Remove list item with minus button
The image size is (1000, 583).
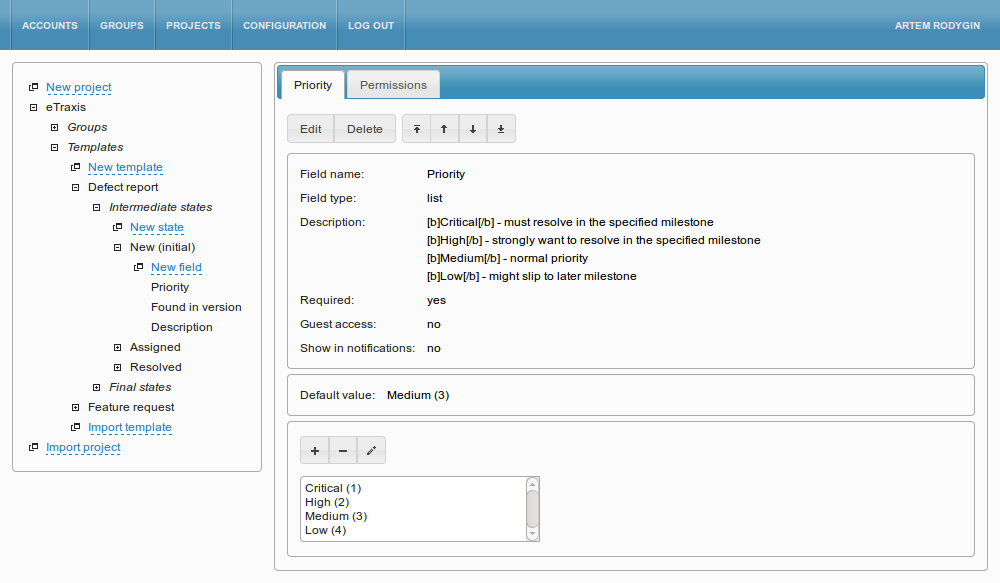tap(343, 451)
